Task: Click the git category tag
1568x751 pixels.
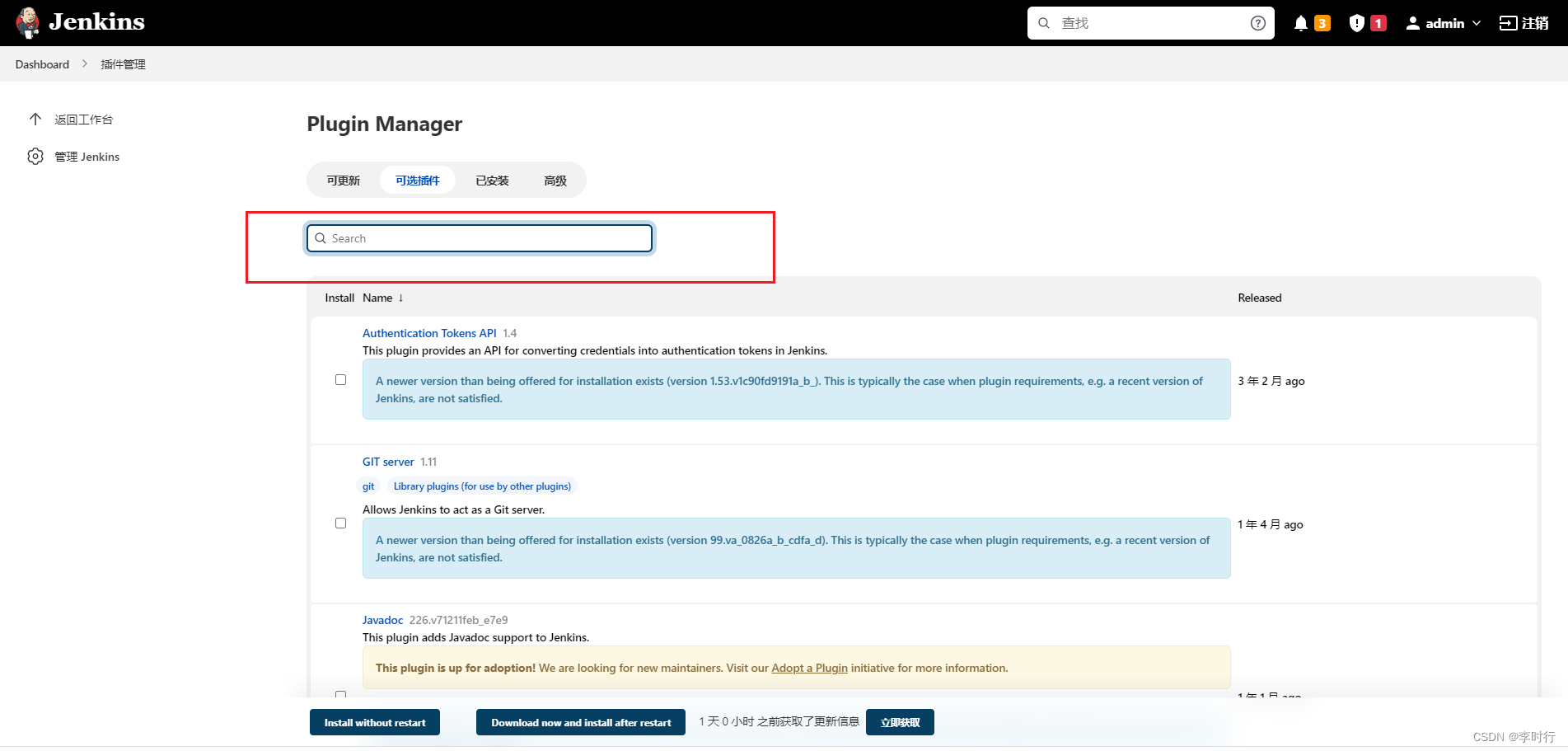Action: (x=368, y=486)
